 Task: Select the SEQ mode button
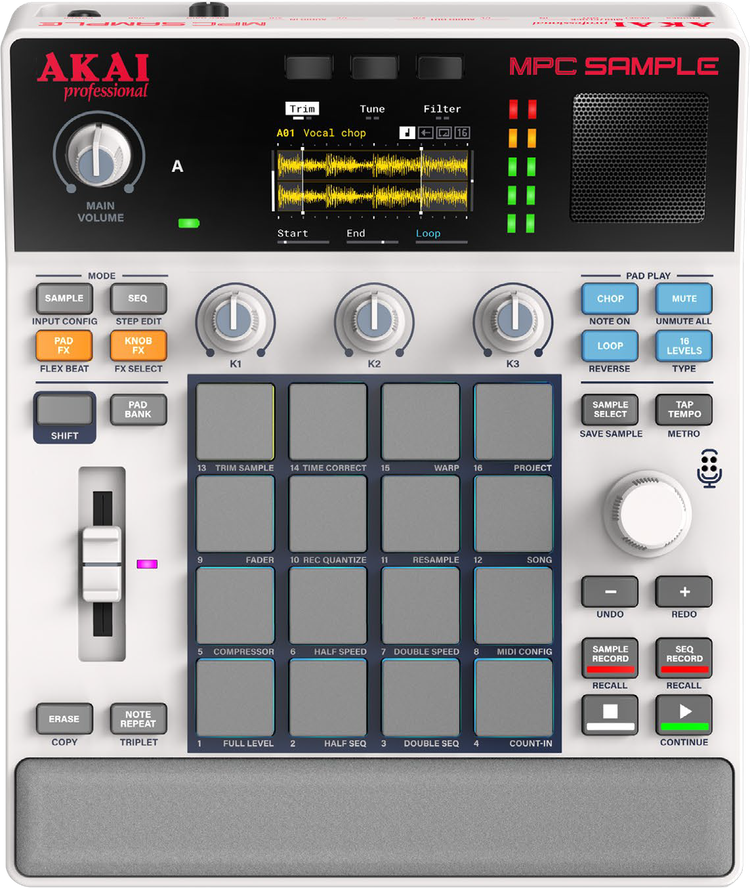pyautogui.click(x=138, y=298)
